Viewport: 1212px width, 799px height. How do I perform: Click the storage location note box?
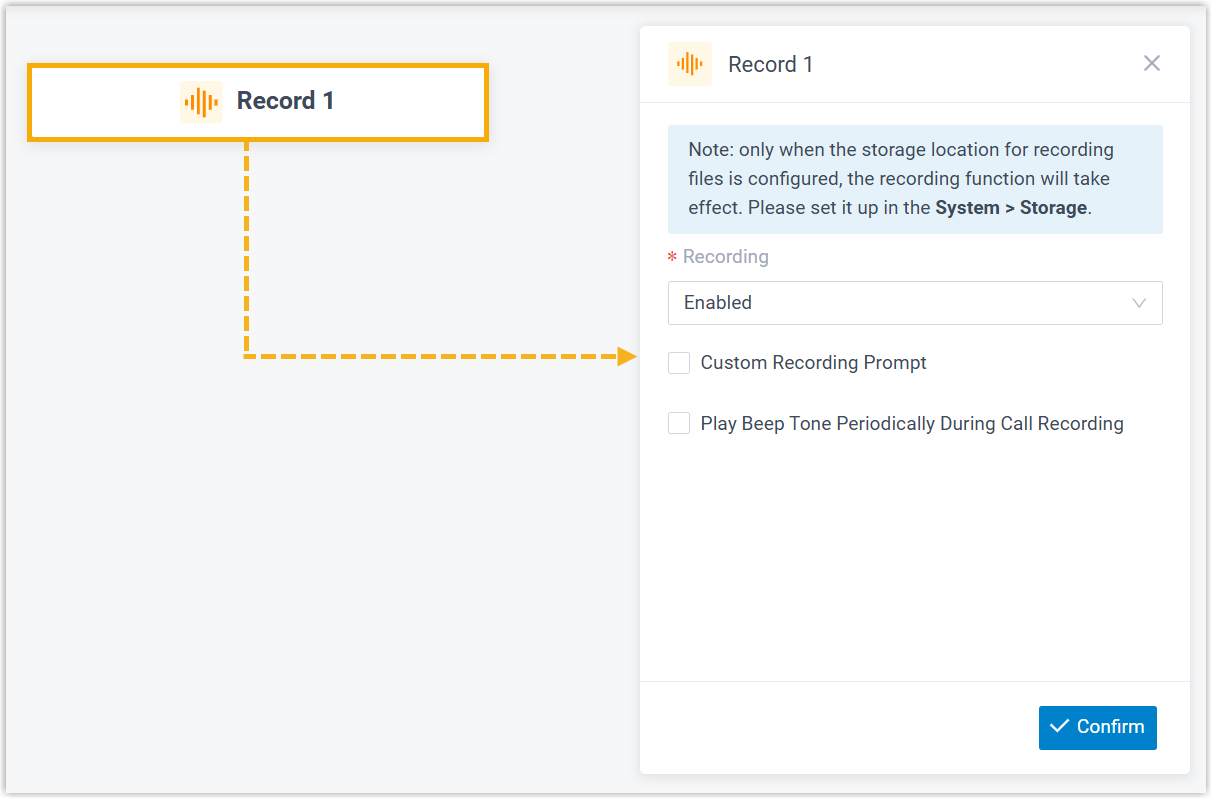pos(915,179)
